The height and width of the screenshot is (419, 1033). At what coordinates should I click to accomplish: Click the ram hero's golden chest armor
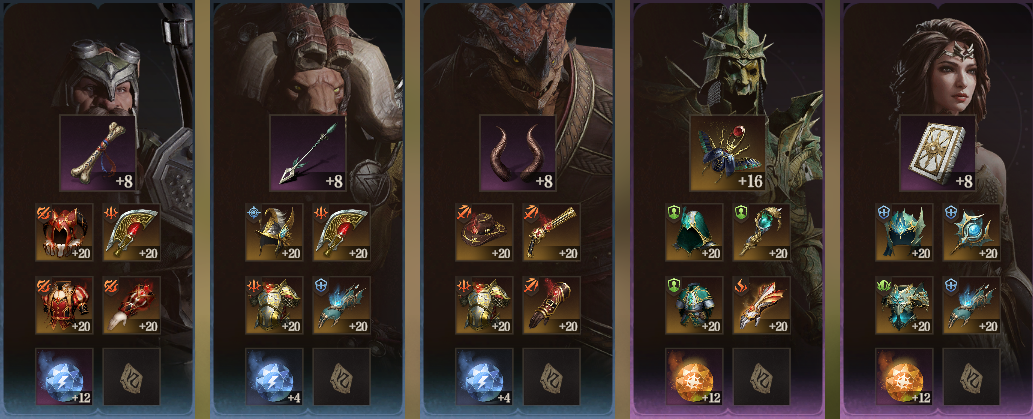pyautogui.click(x=274, y=305)
